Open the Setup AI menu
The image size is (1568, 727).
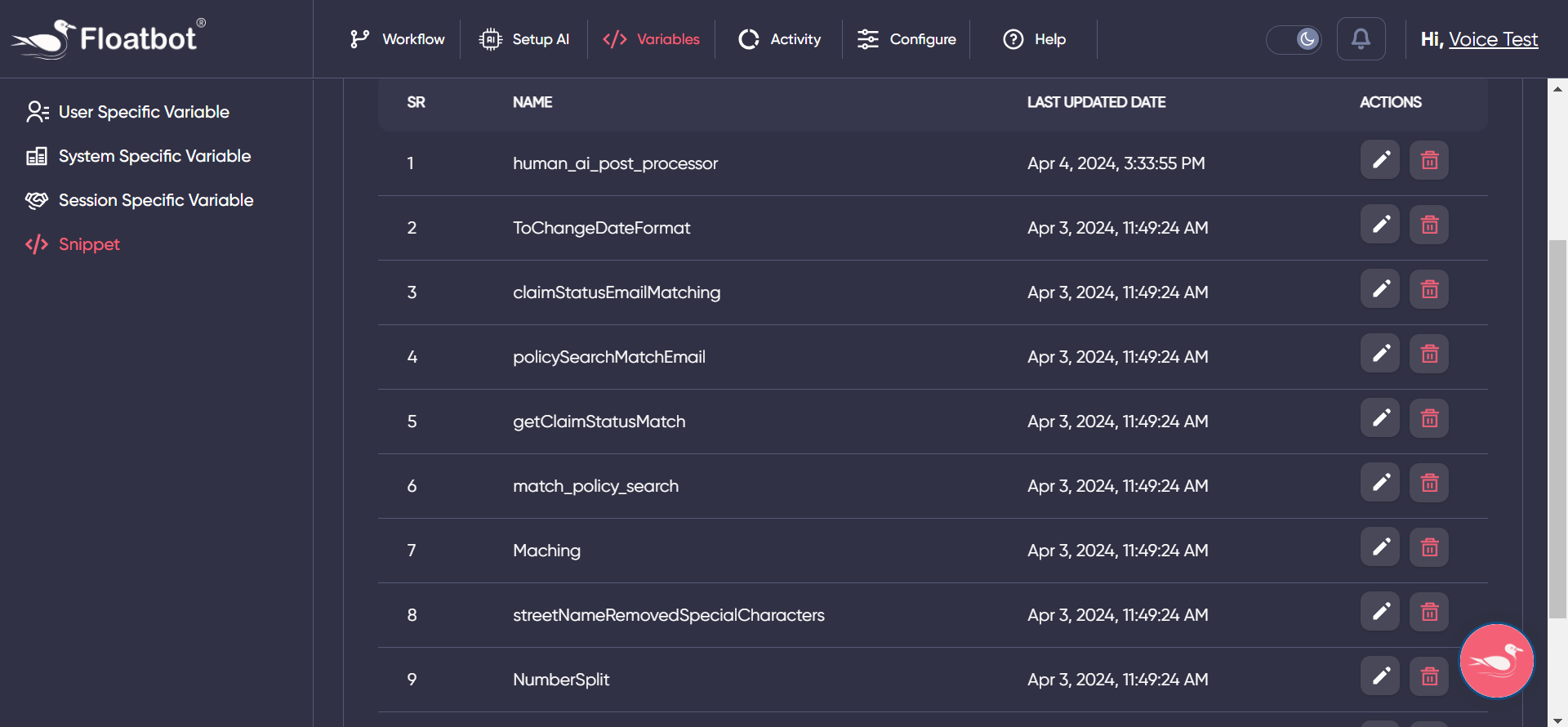tap(524, 39)
